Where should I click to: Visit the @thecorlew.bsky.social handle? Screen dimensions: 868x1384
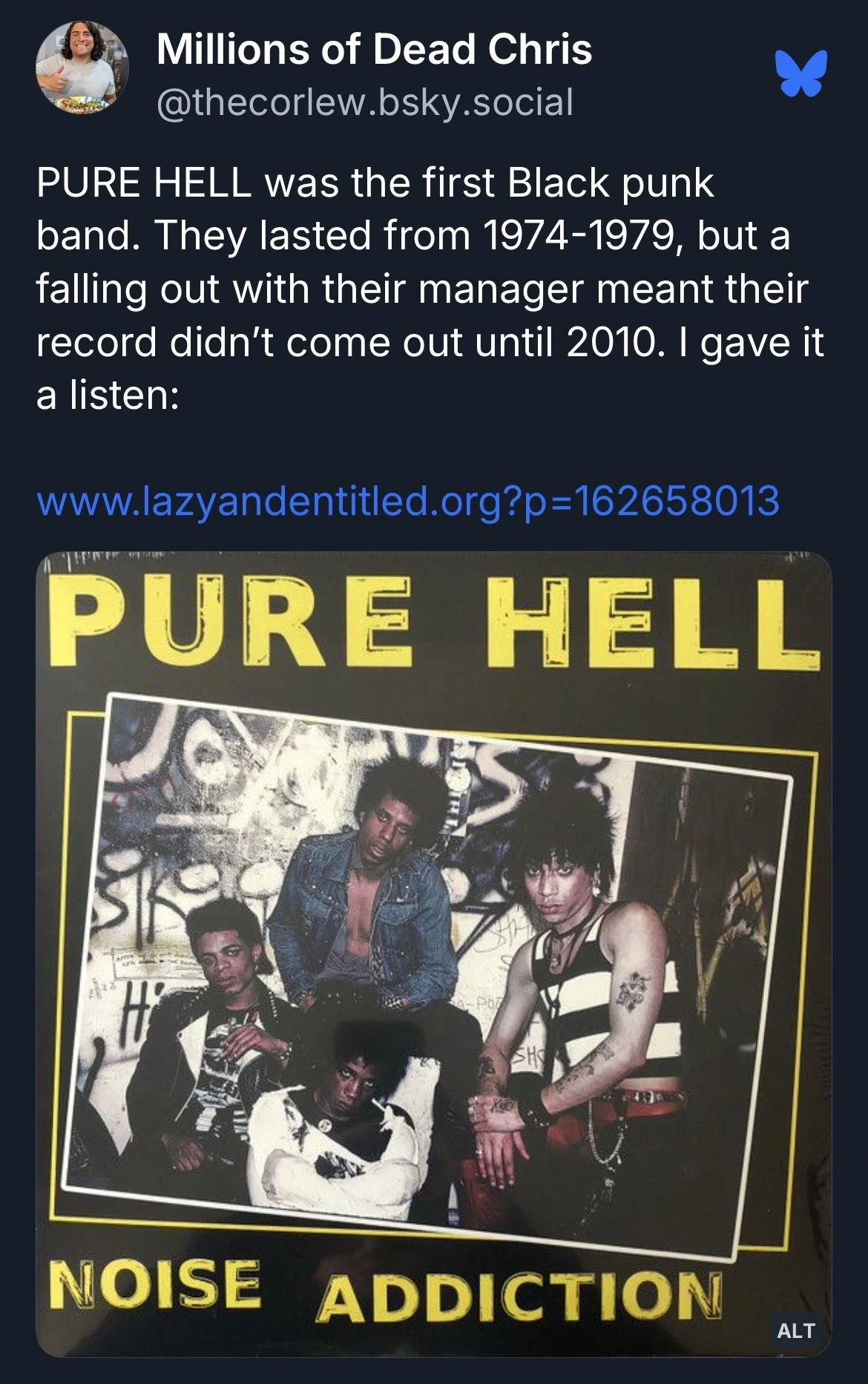(x=365, y=102)
